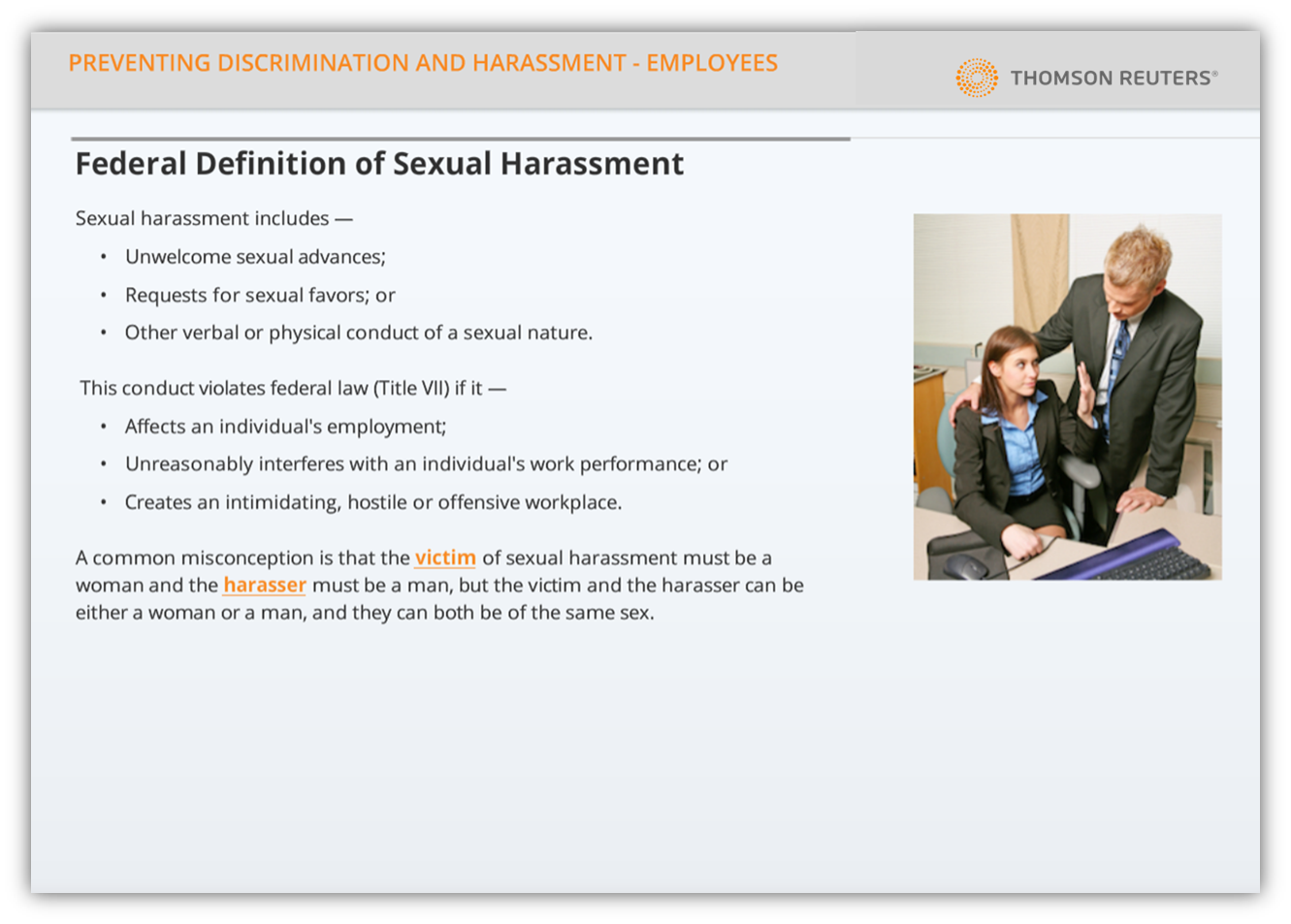The height and width of the screenshot is (924, 1291).
Task: Select the 'Federal Definition of Sexual Harassment' heading
Action: point(379,164)
